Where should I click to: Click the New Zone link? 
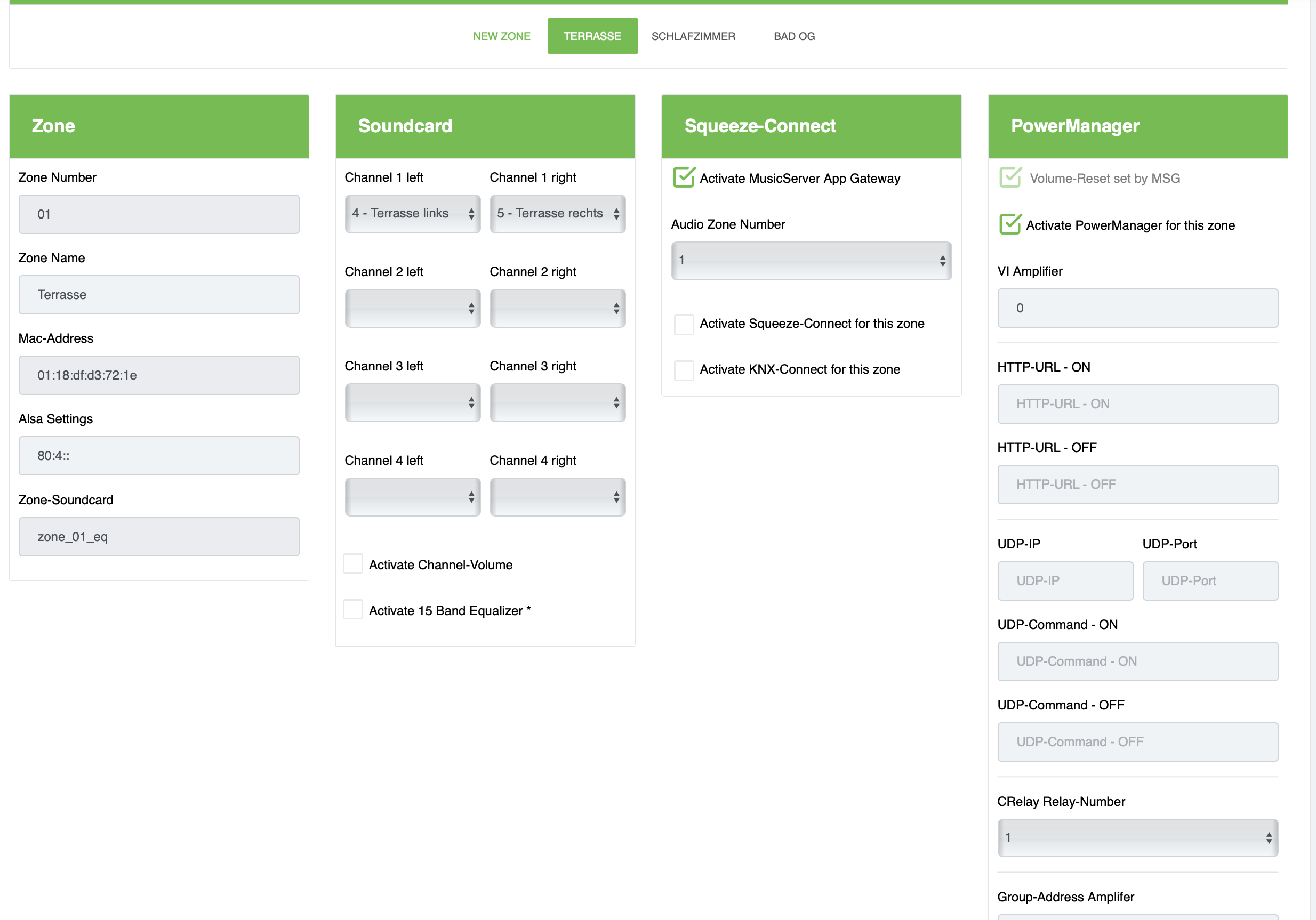(502, 36)
